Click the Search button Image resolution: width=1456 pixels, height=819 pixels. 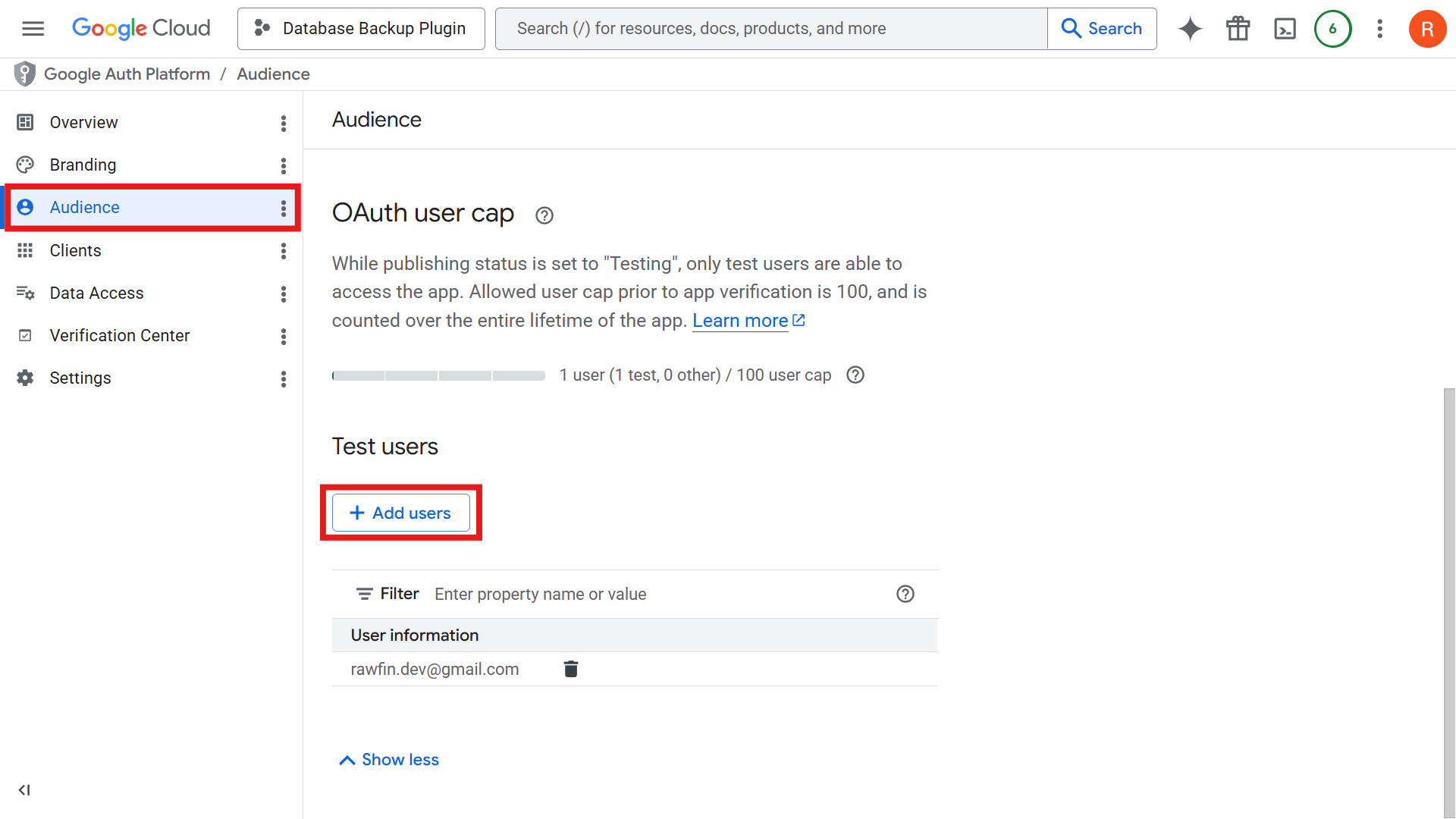[1102, 29]
